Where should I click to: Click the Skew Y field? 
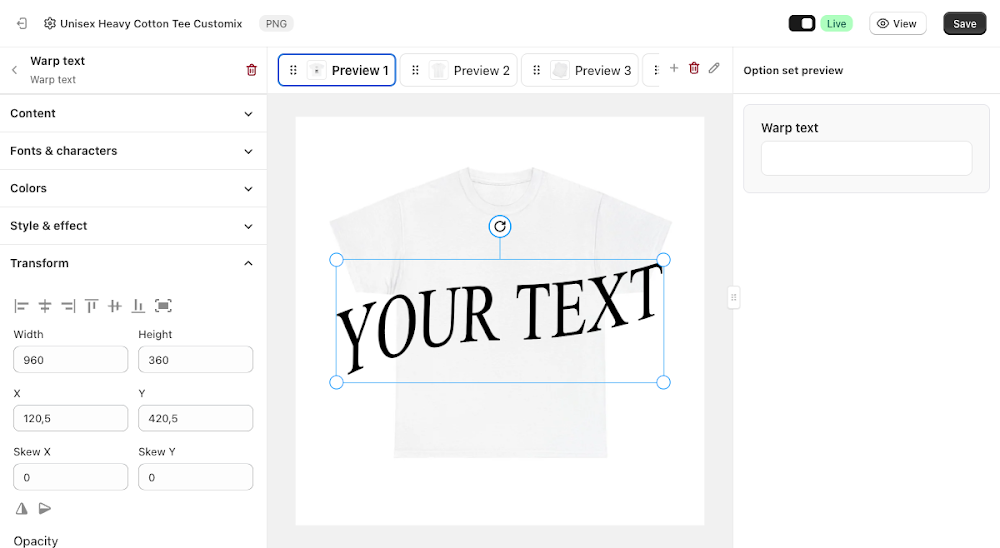point(196,477)
